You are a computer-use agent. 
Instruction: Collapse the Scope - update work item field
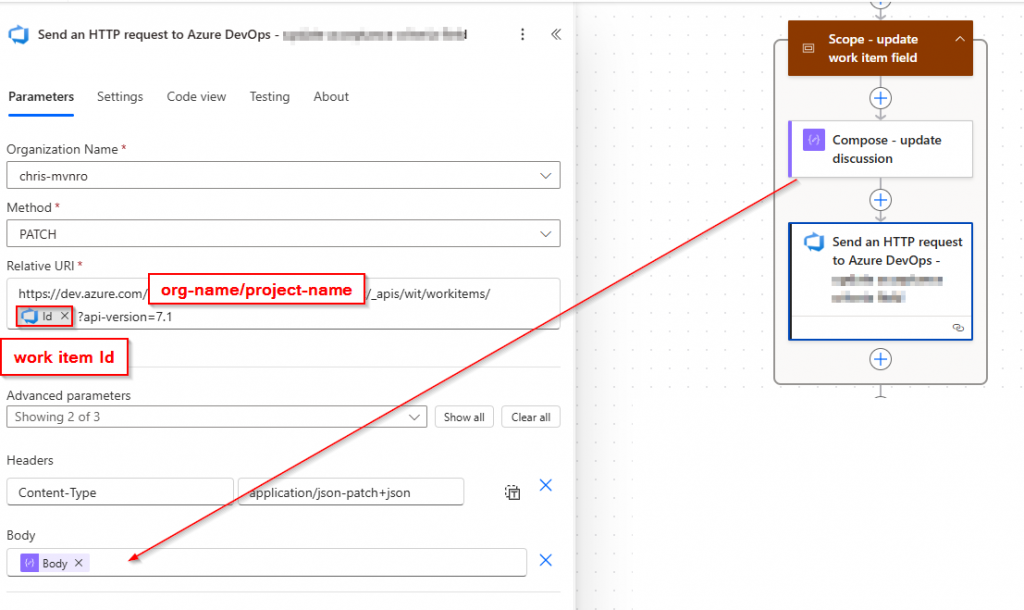[x=959, y=39]
